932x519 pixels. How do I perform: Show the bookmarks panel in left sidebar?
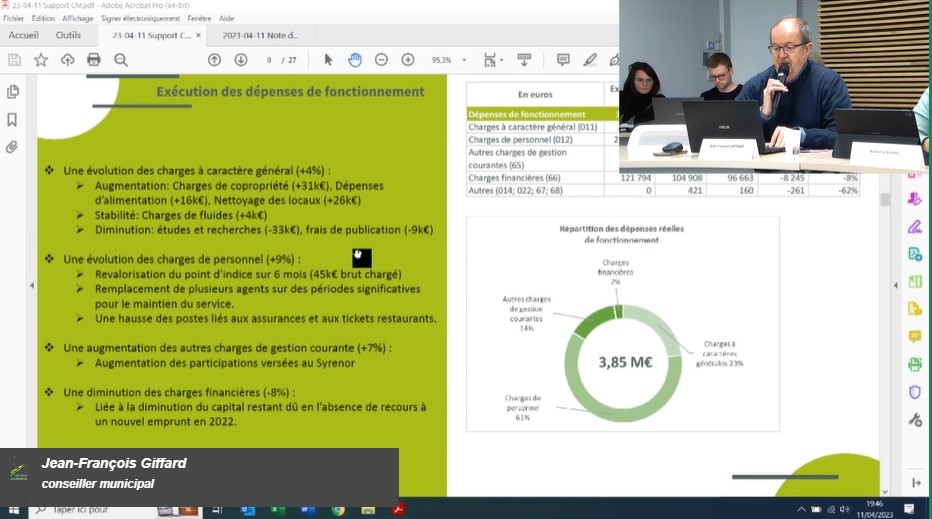coord(13,120)
